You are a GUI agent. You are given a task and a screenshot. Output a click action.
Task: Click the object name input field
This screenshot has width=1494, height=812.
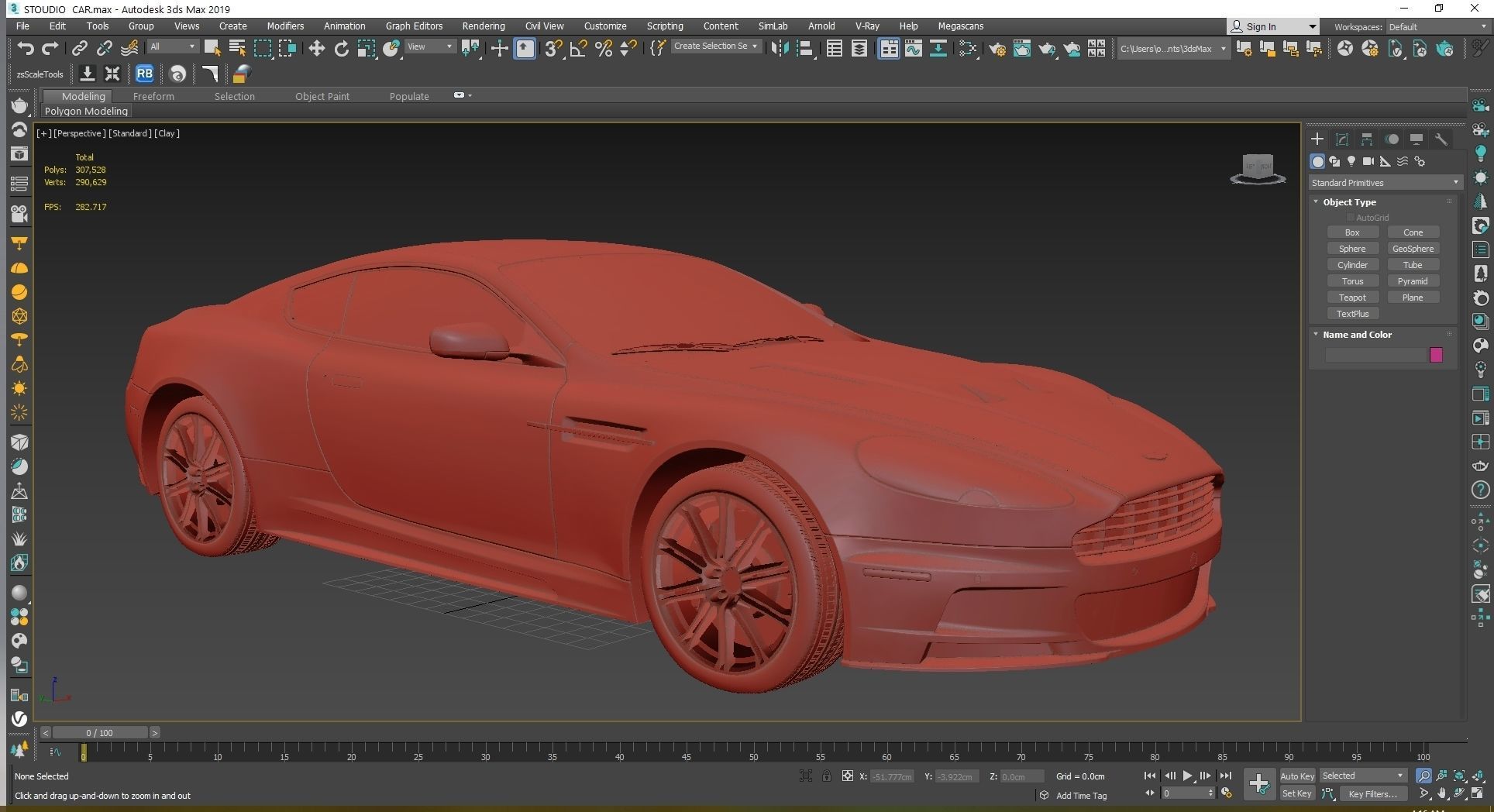pos(1376,355)
